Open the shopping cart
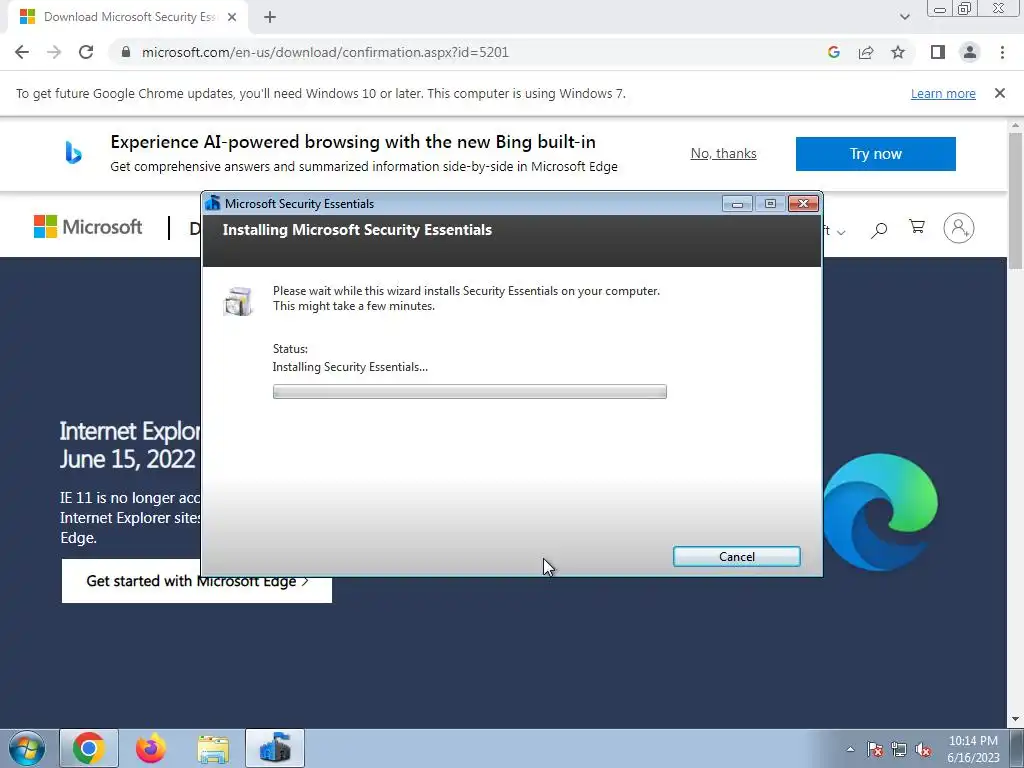1024x768 pixels. pyautogui.click(x=917, y=227)
